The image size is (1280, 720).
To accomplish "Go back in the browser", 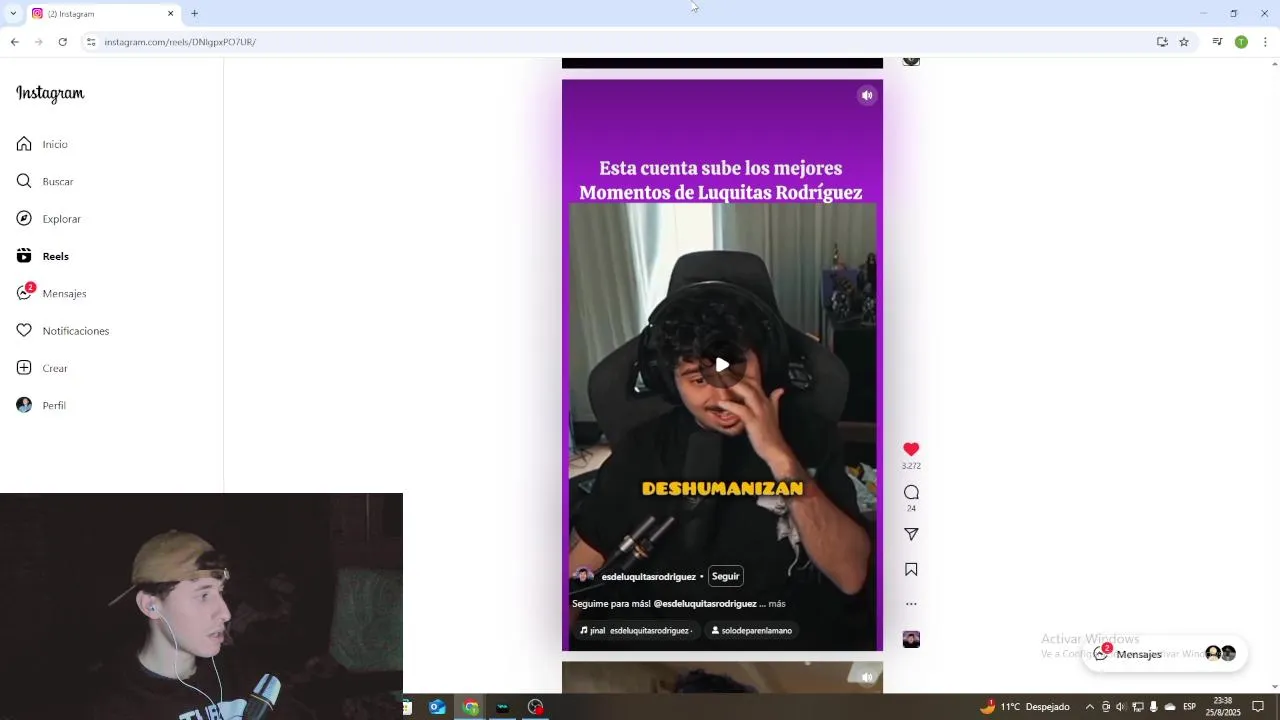I will click(x=14, y=42).
